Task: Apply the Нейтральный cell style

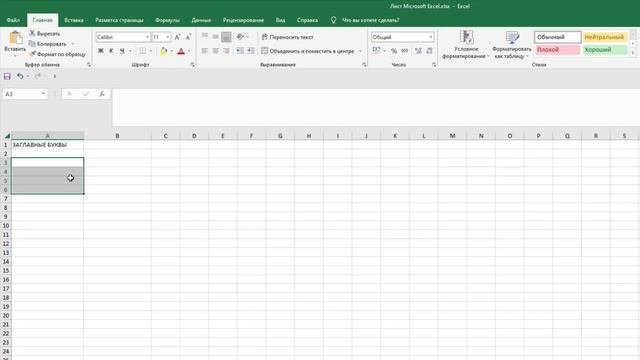Action: [x=605, y=37]
